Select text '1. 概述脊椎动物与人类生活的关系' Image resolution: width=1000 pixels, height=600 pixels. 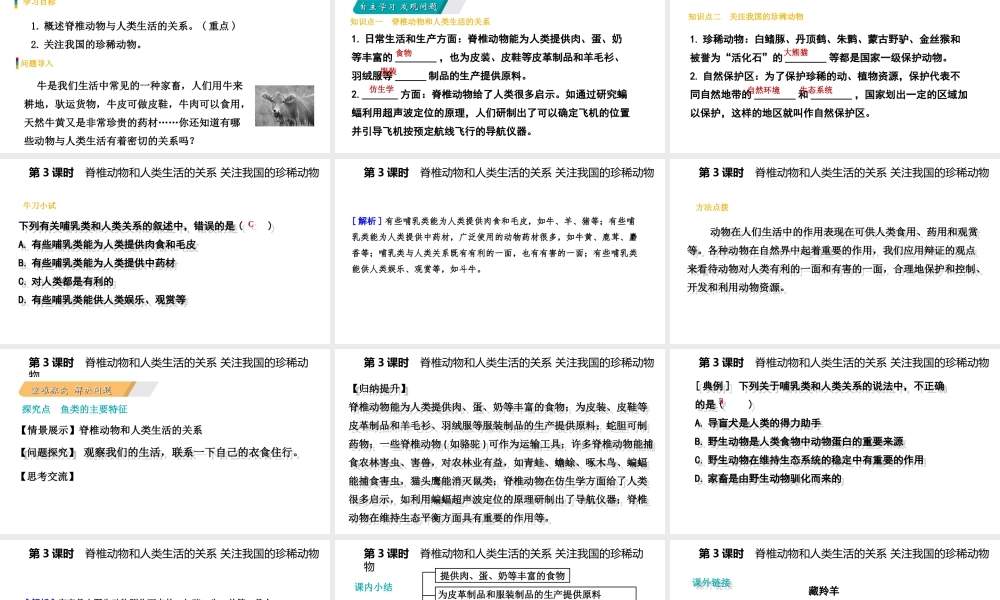[112, 26]
